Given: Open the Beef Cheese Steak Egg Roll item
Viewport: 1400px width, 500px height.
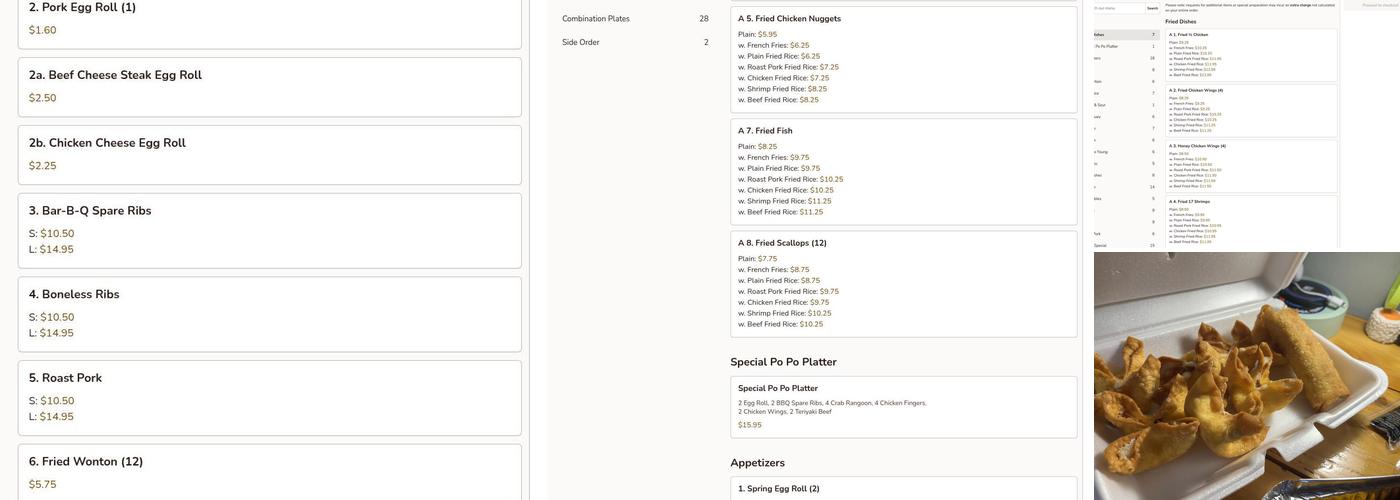Looking at the screenshot, I should [269, 86].
